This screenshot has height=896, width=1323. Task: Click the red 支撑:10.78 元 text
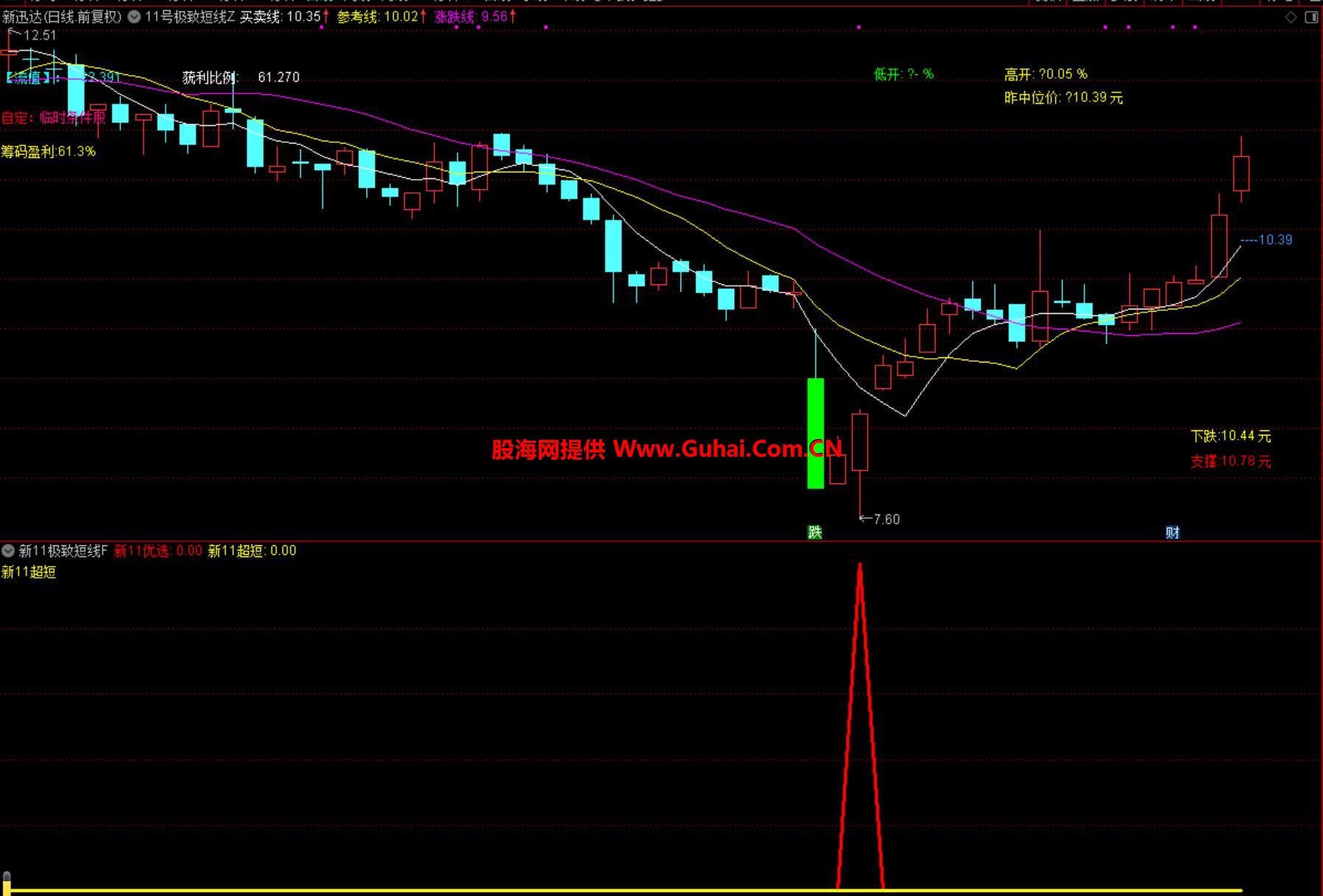(x=1231, y=461)
